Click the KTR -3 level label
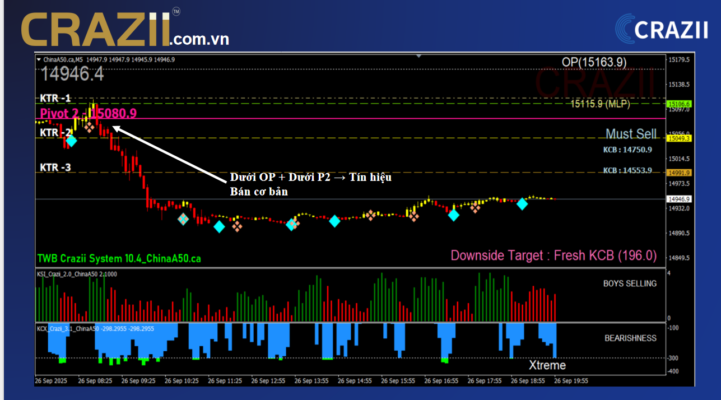The width and height of the screenshot is (721, 400). point(55,167)
